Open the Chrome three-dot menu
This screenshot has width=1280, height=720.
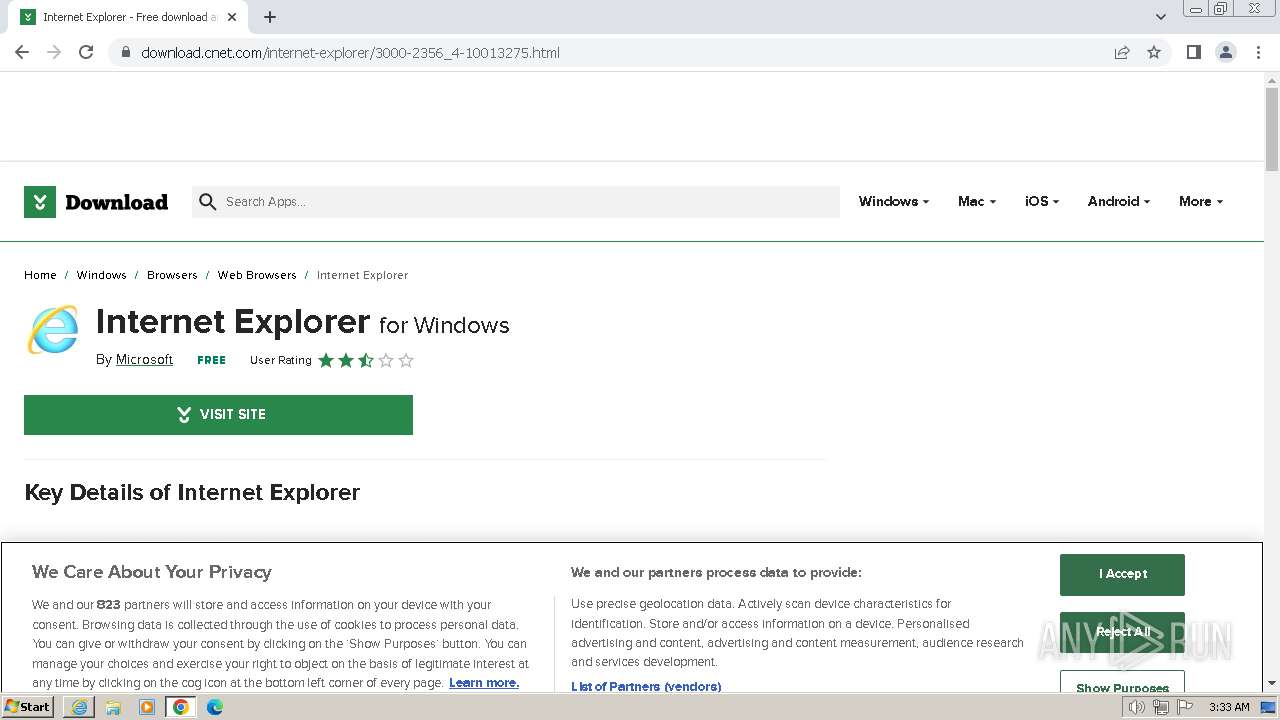click(x=1258, y=52)
